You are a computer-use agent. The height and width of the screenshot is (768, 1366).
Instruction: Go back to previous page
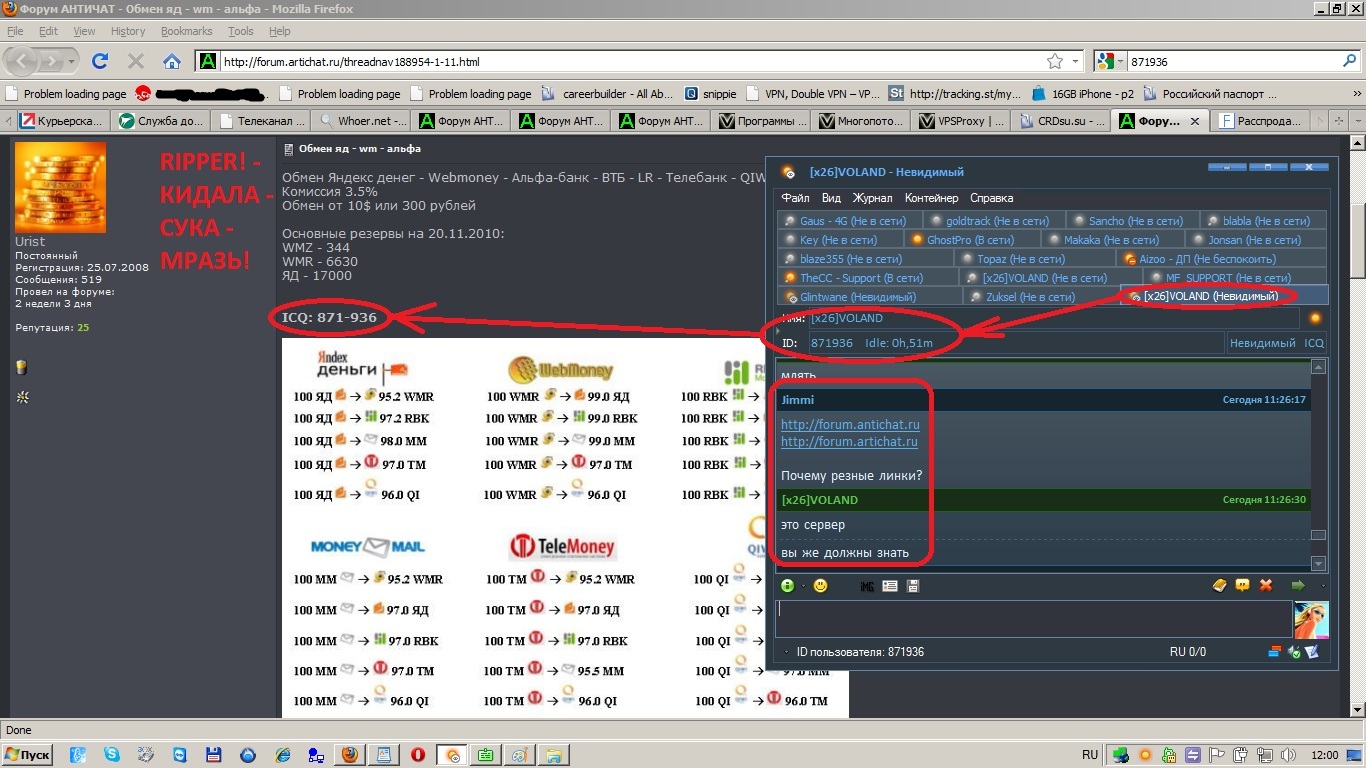tap(22, 61)
